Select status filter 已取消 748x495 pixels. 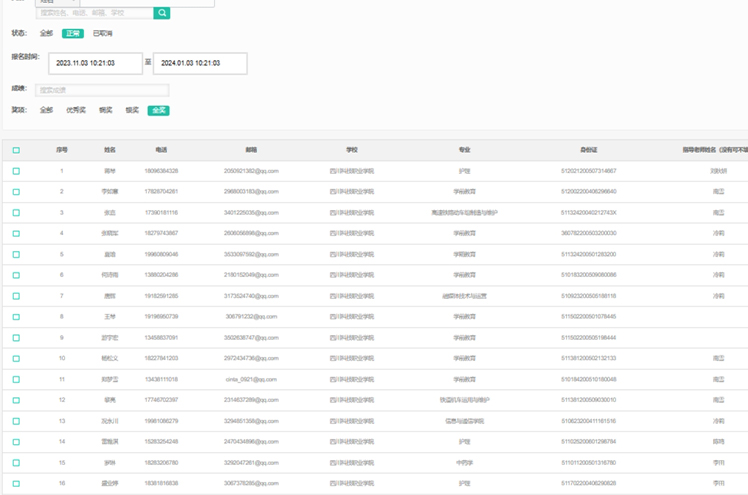(x=102, y=33)
